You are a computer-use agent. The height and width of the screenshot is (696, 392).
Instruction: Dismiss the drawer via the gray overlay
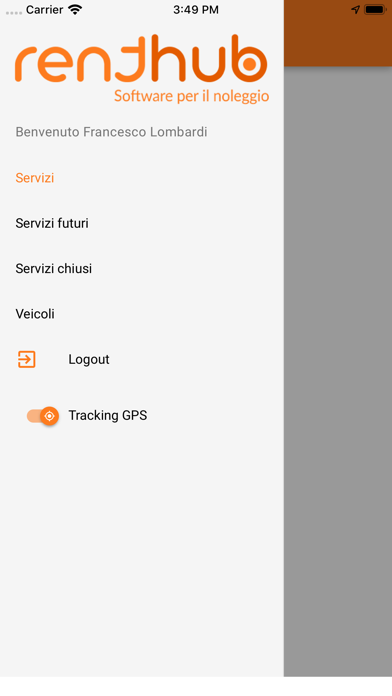338,371
